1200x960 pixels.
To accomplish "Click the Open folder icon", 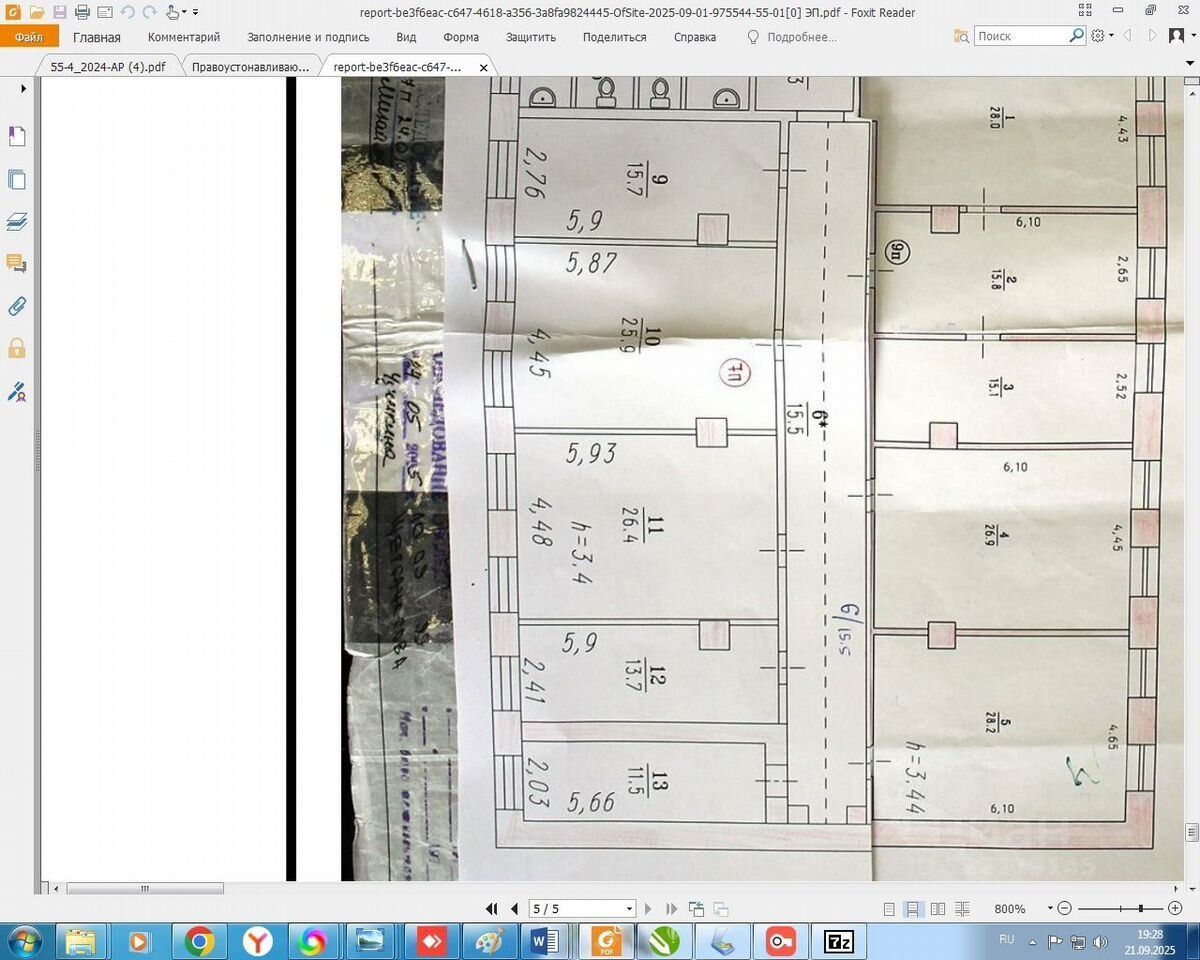I will click(37, 12).
